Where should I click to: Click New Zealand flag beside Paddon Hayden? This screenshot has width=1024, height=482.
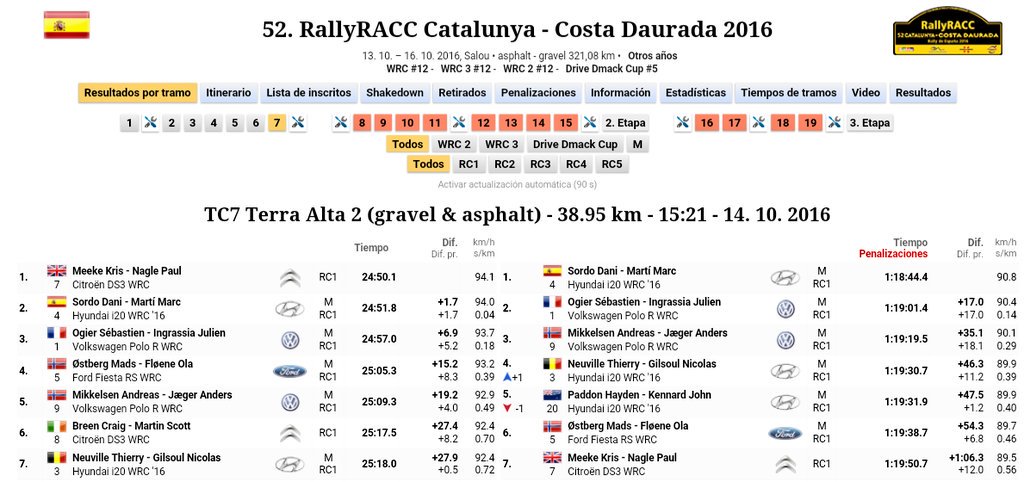click(x=552, y=394)
